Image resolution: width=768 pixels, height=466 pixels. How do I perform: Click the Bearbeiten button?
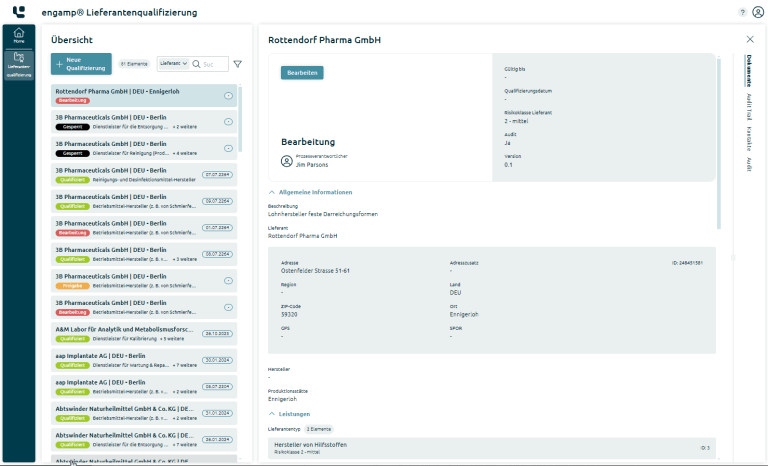pyautogui.click(x=302, y=73)
